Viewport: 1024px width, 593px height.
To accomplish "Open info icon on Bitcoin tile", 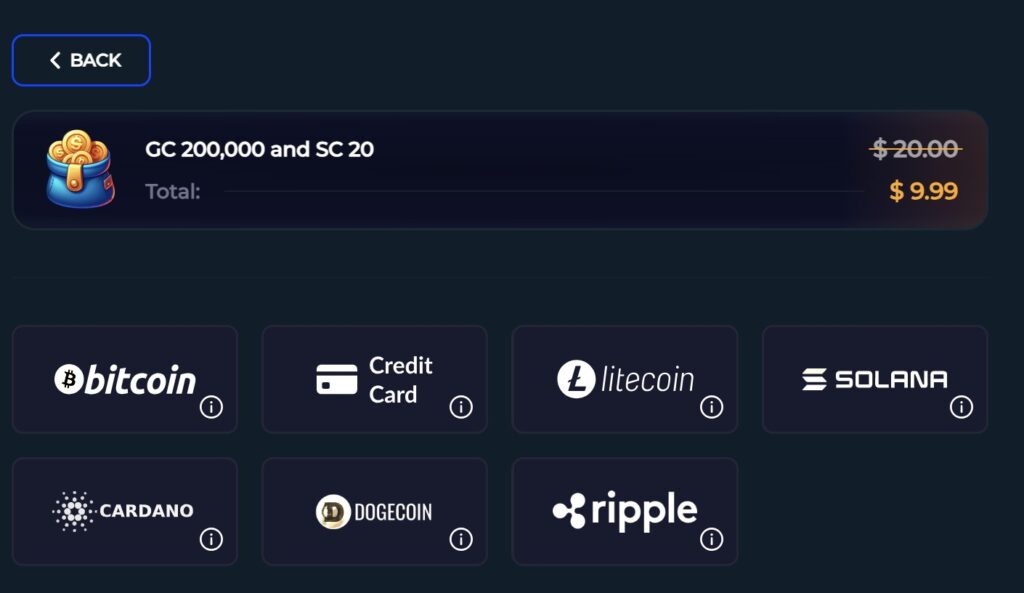I will pos(211,407).
